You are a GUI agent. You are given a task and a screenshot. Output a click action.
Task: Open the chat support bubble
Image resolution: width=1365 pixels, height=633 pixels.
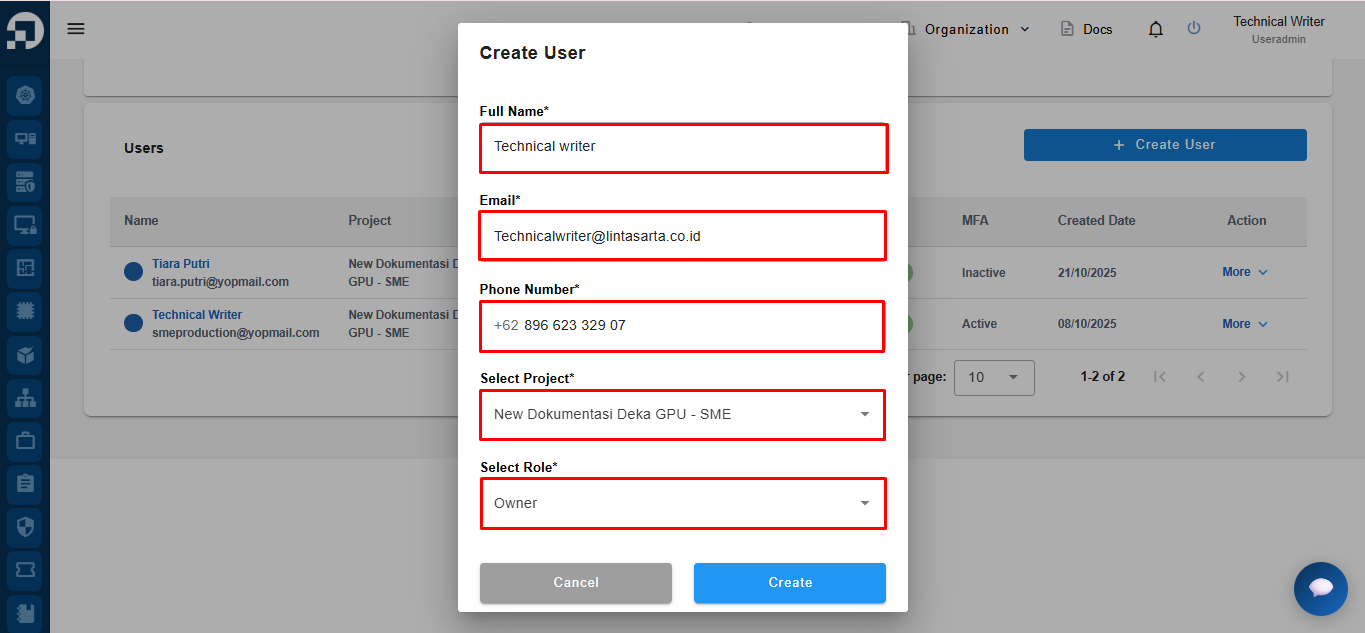pos(1320,588)
